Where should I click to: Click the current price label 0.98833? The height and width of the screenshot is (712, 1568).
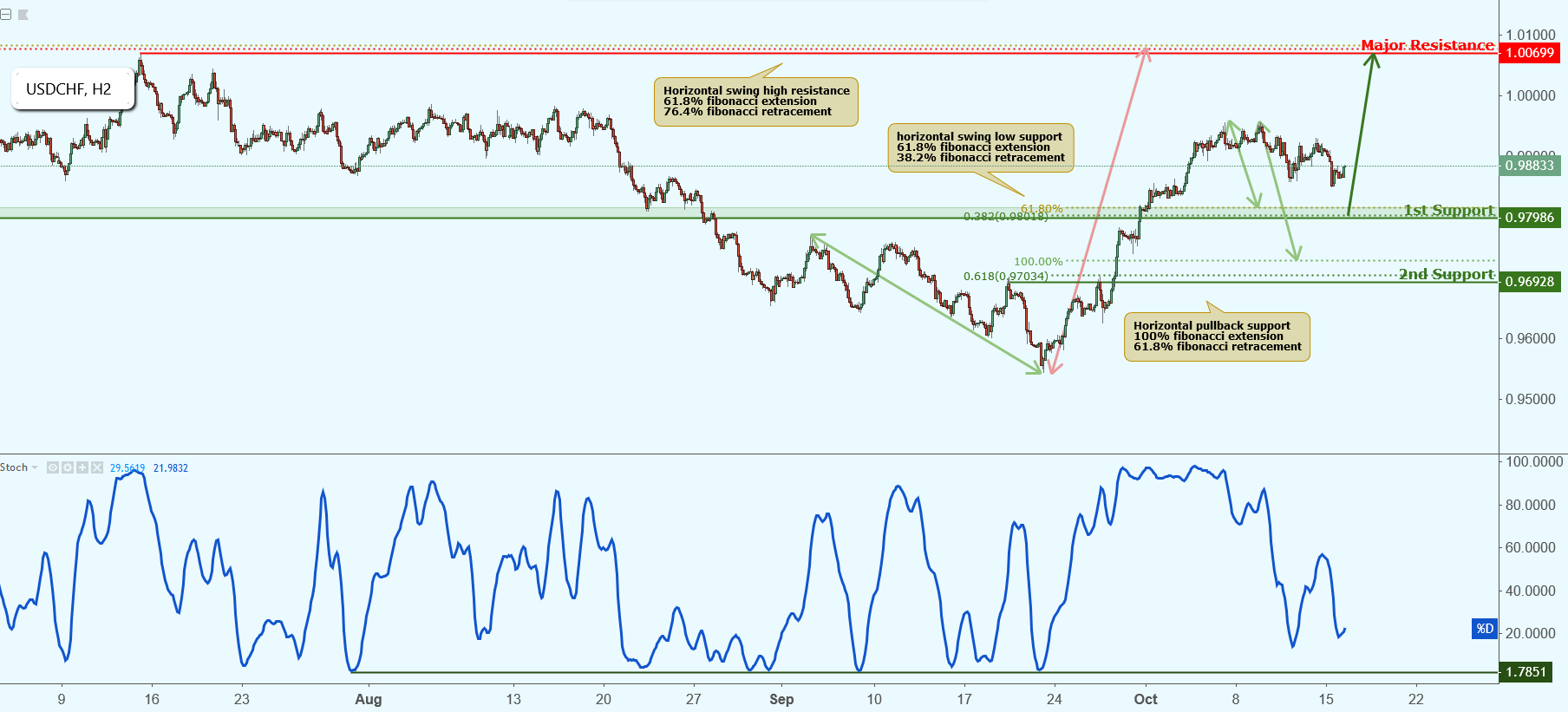tap(1531, 166)
